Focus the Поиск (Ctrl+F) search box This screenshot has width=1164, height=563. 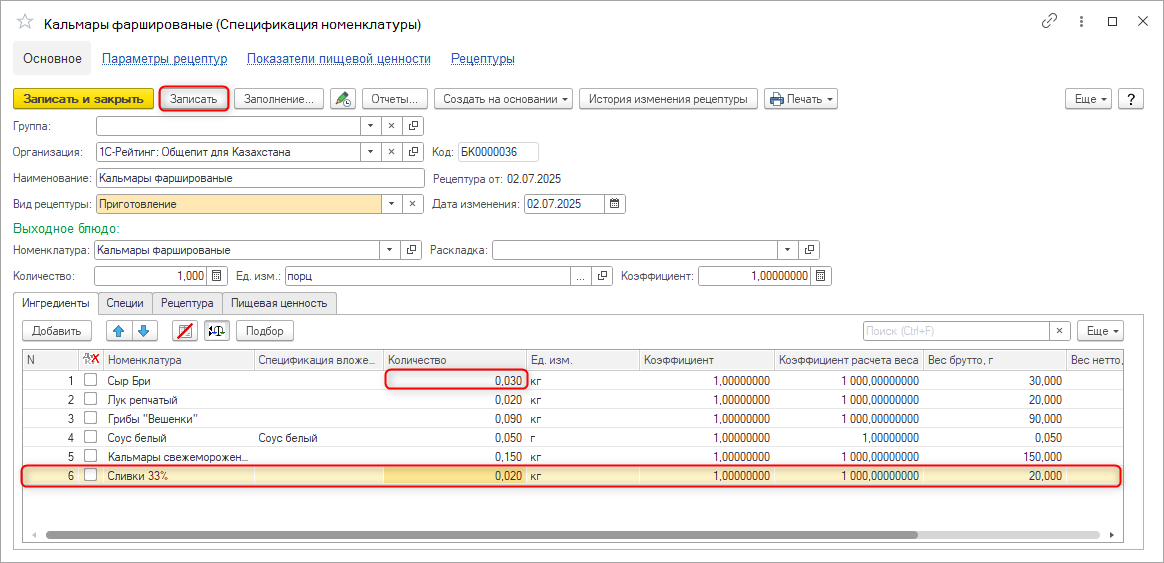(955, 331)
